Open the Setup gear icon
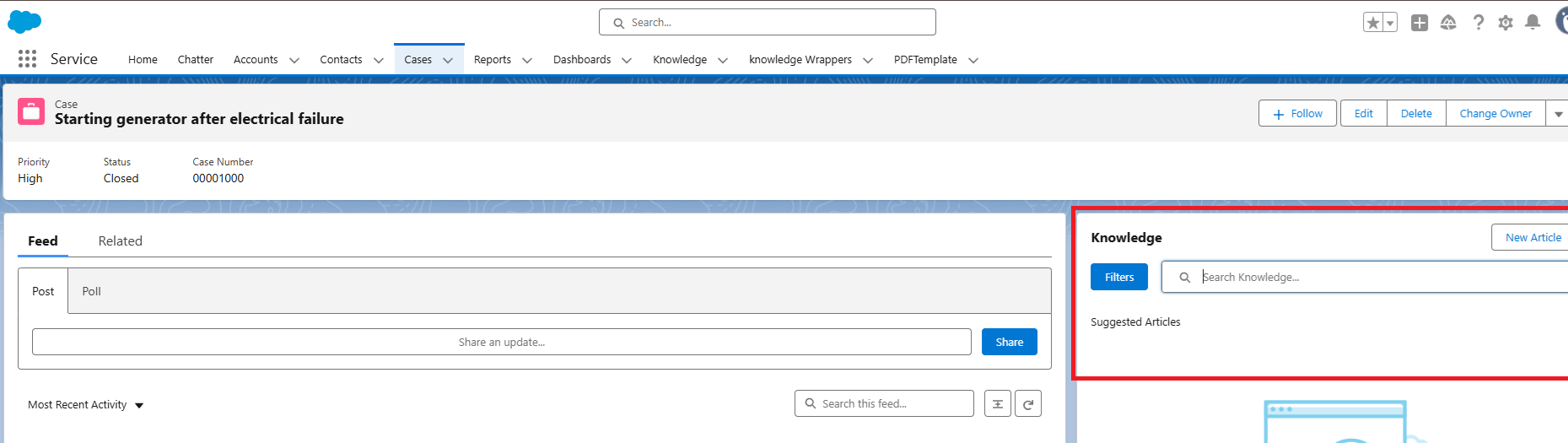1568x443 pixels. [1506, 23]
